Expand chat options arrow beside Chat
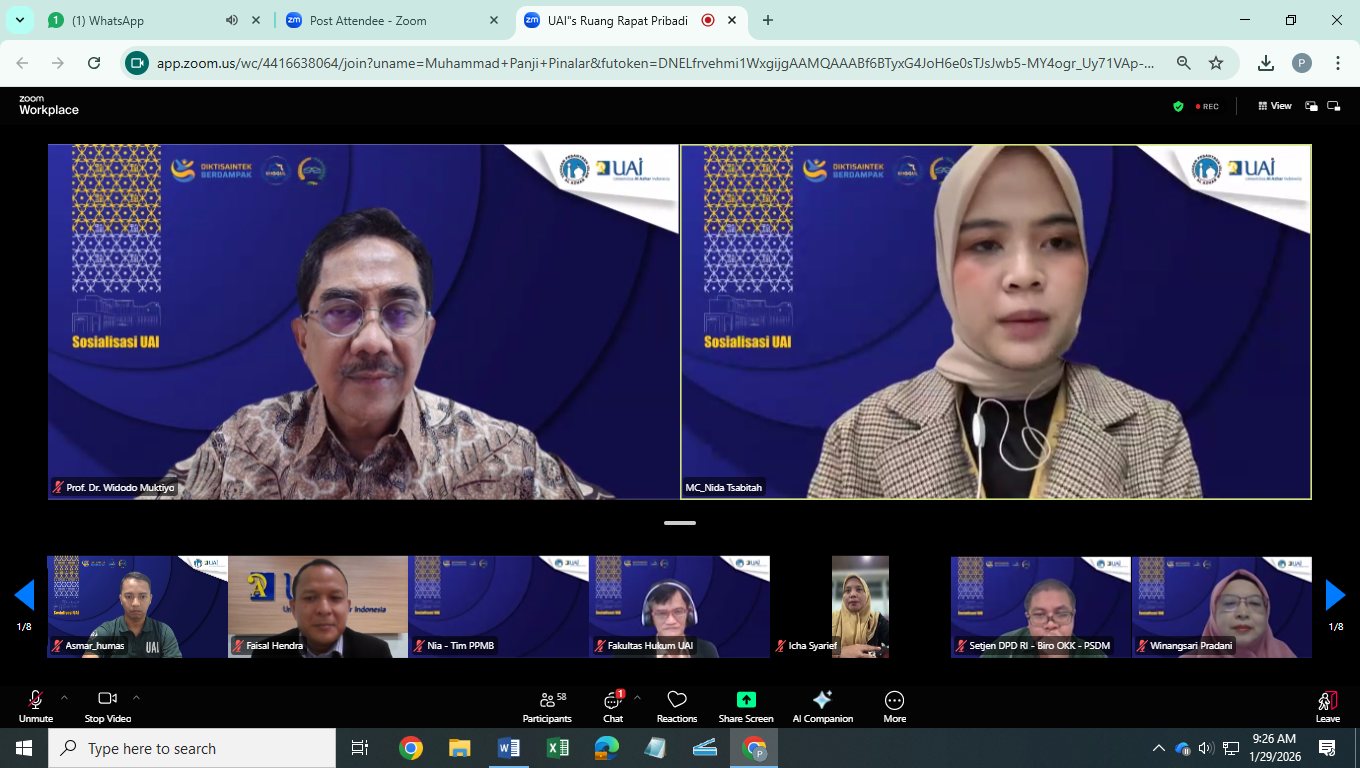Image resolution: width=1360 pixels, height=768 pixels. (637, 697)
